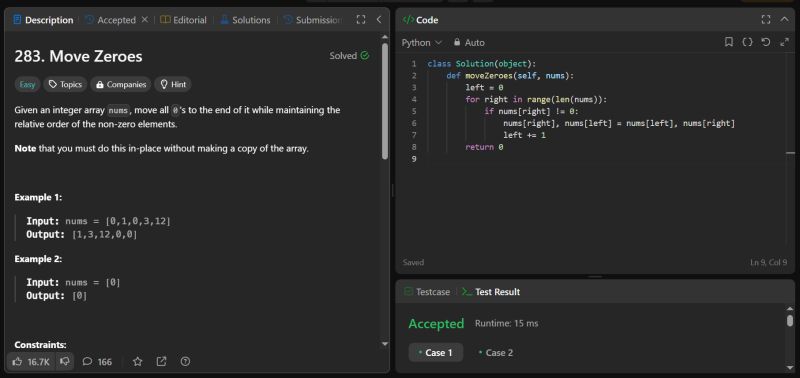
Task: Reset code with the revert arrow icon
Action: [766, 42]
